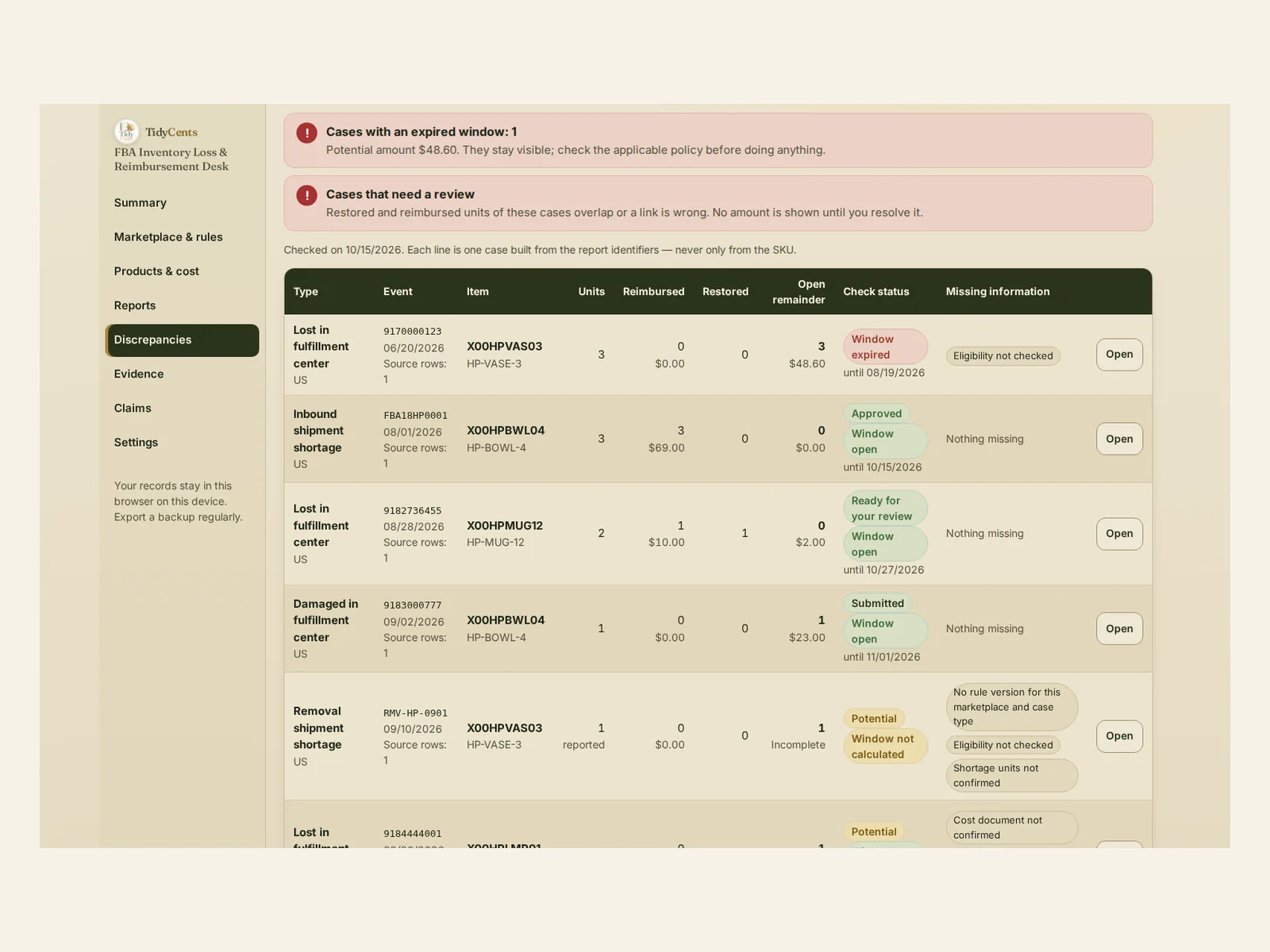Open the FBA18HP0001 inbound shortage case
The height and width of the screenshot is (952, 1270).
click(1119, 439)
